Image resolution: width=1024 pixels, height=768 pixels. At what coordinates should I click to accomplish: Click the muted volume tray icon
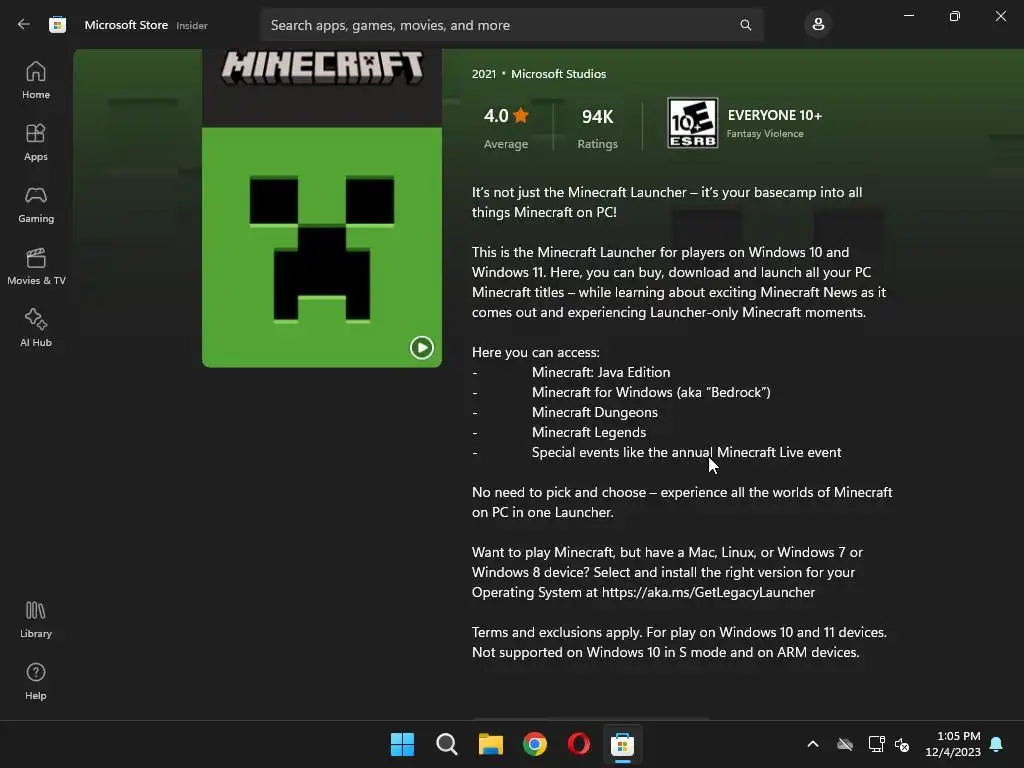click(x=902, y=744)
